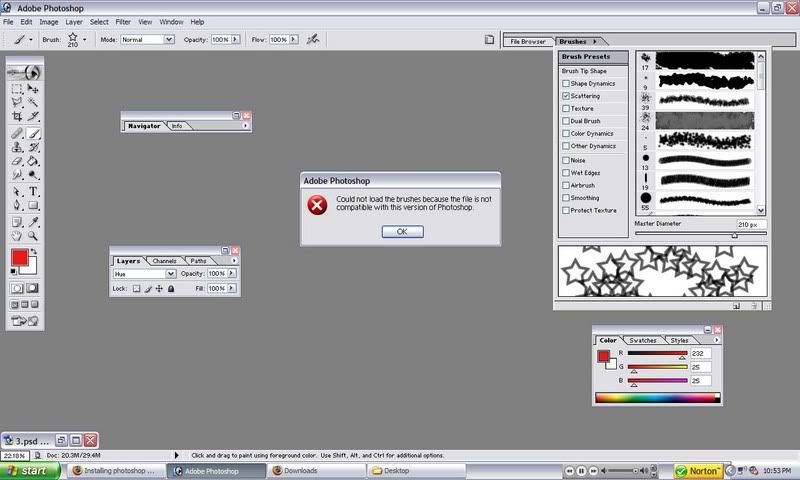Select the Crop tool
The height and width of the screenshot is (480, 800).
click(x=18, y=117)
